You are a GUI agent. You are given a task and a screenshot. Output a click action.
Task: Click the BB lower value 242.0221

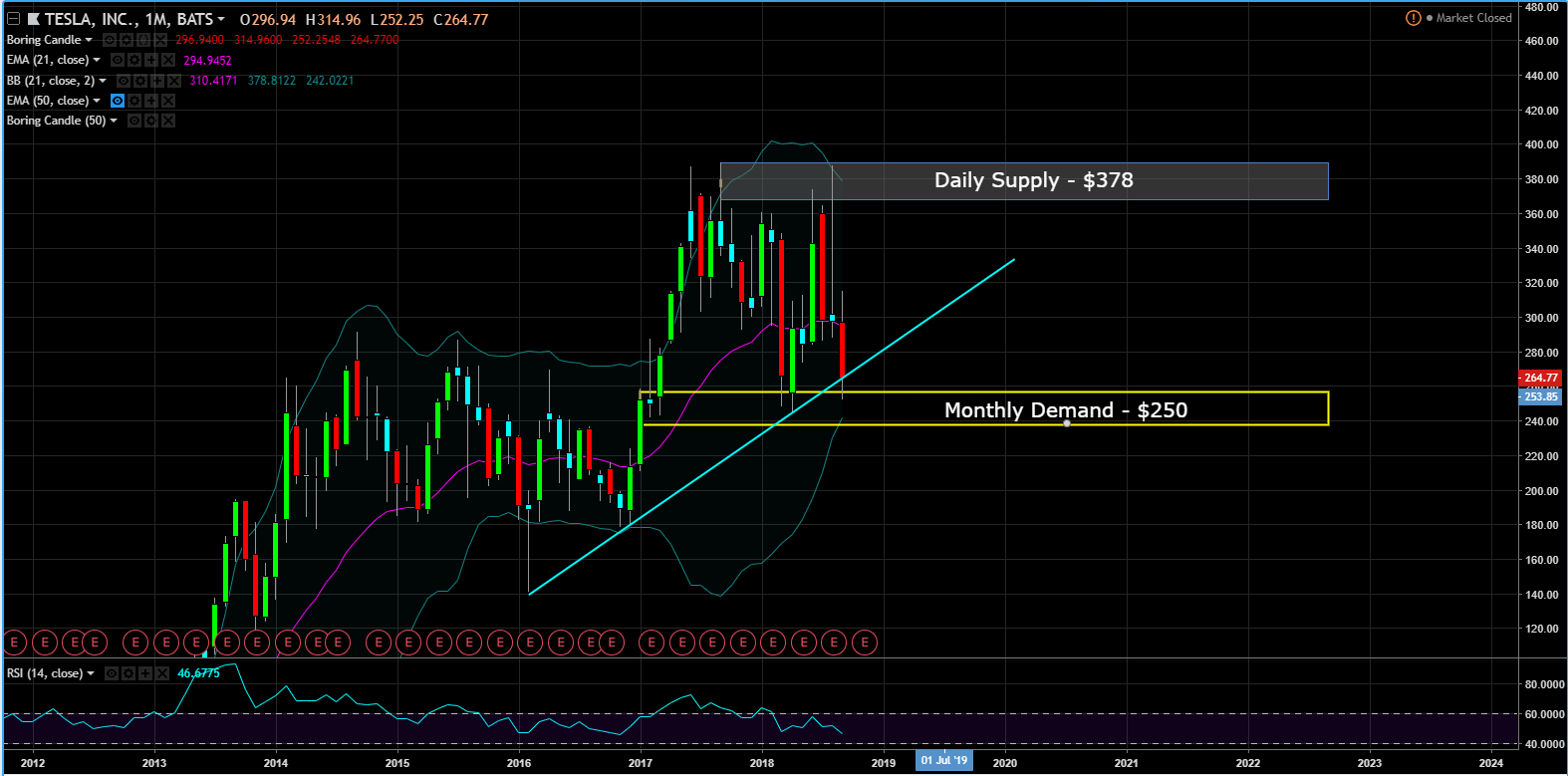click(x=330, y=81)
